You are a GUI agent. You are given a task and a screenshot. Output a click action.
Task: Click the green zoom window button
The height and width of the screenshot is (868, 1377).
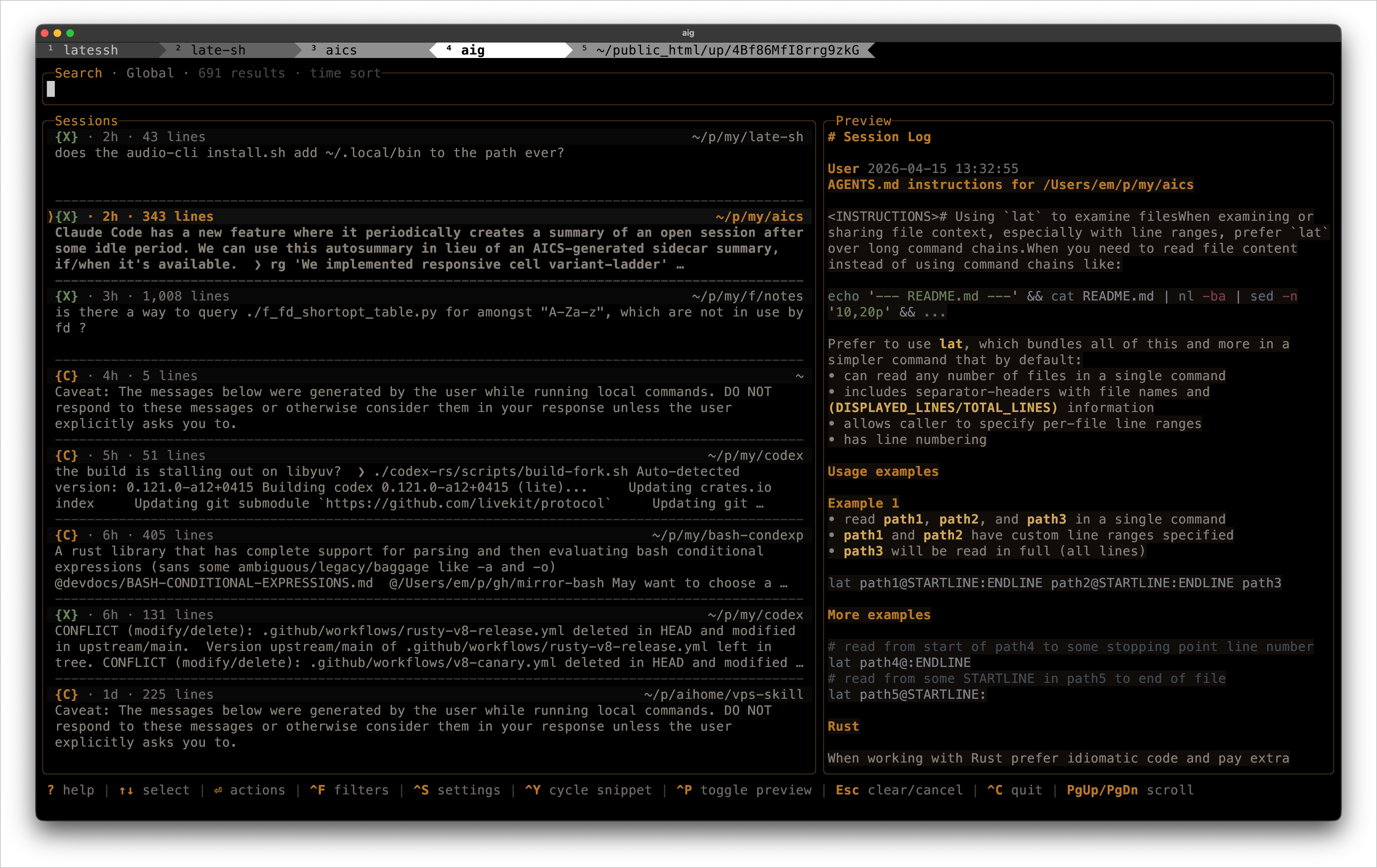[70, 33]
